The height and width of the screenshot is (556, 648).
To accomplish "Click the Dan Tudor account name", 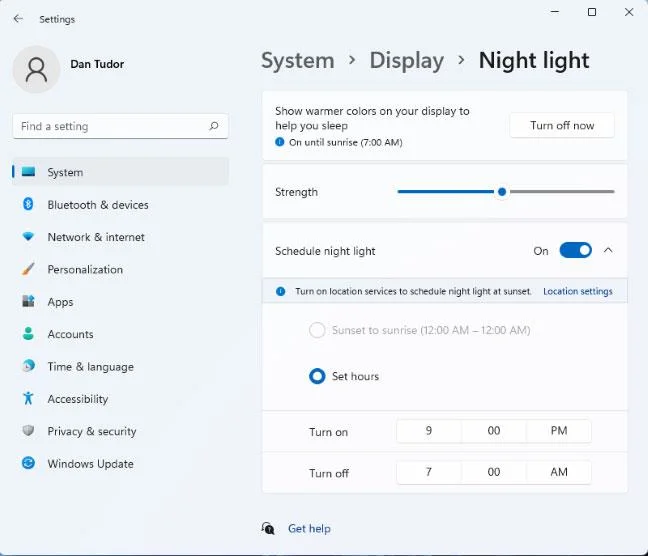I will 97,64.
